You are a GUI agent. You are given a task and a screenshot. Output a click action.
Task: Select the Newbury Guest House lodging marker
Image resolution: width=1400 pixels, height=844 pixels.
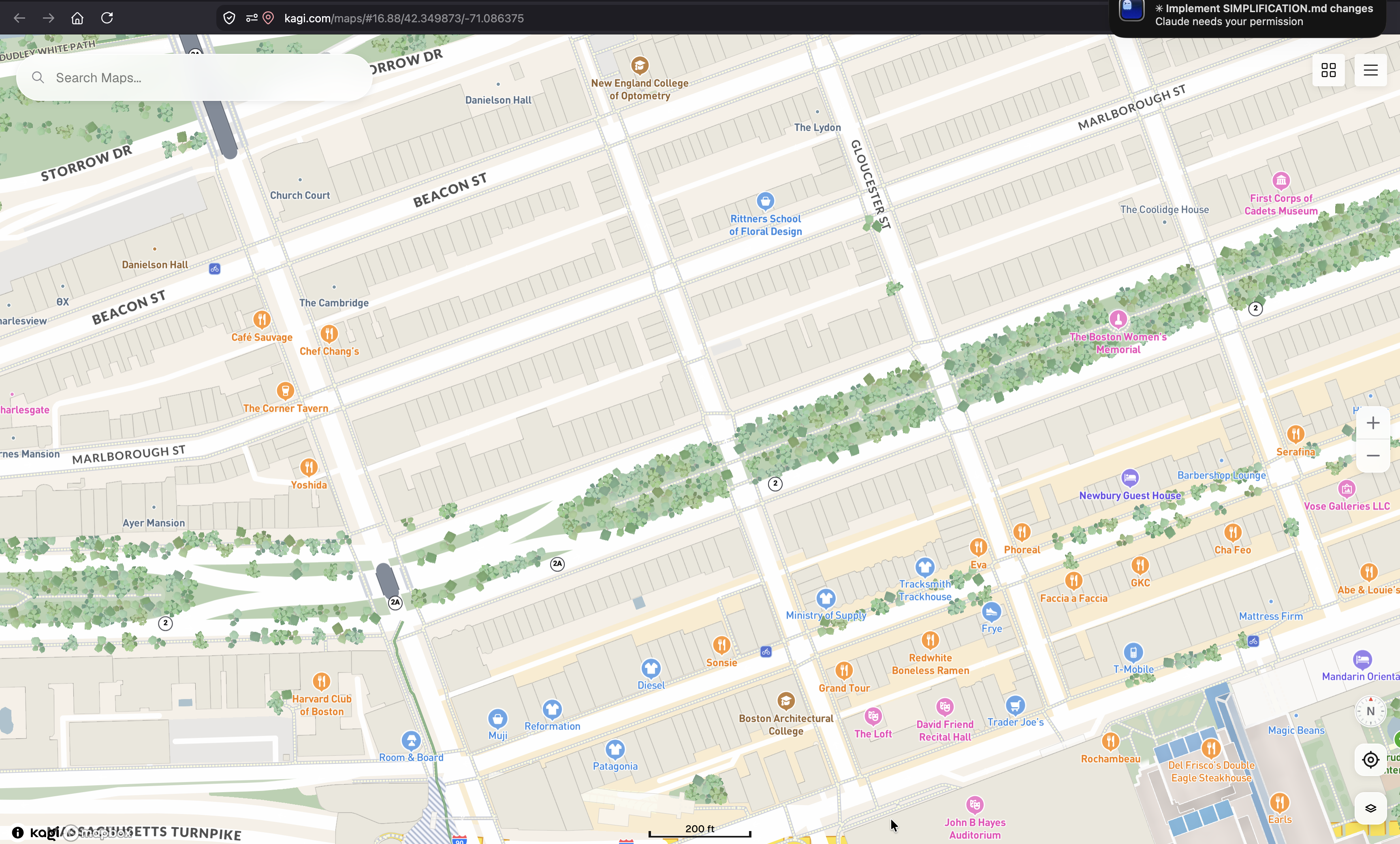(1129, 477)
